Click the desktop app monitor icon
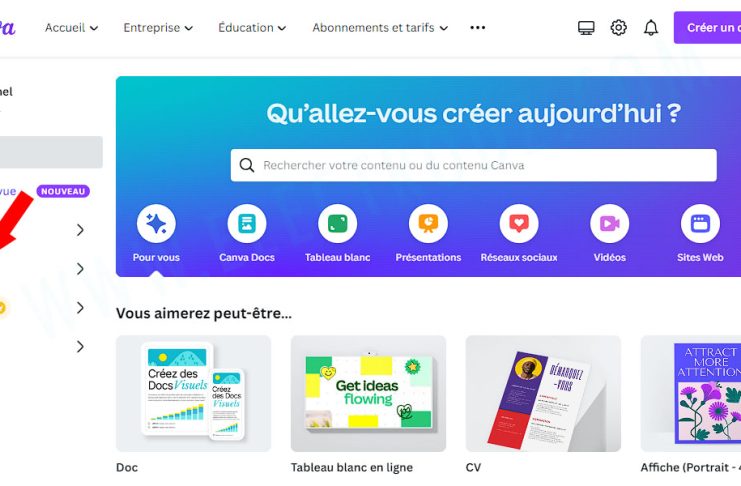The height and width of the screenshot is (486, 741). pyautogui.click(x=586, y=28)
